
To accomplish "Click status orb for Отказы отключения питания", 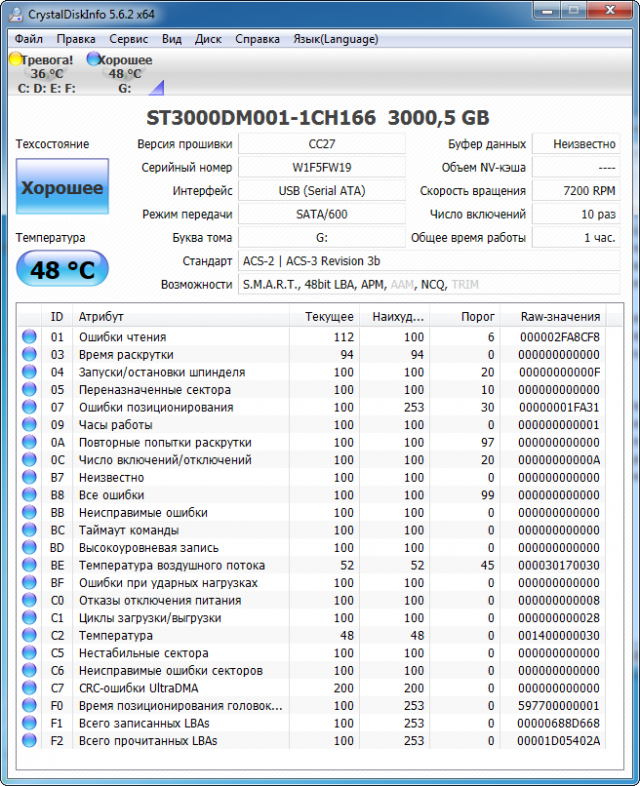I will [29, 600].
